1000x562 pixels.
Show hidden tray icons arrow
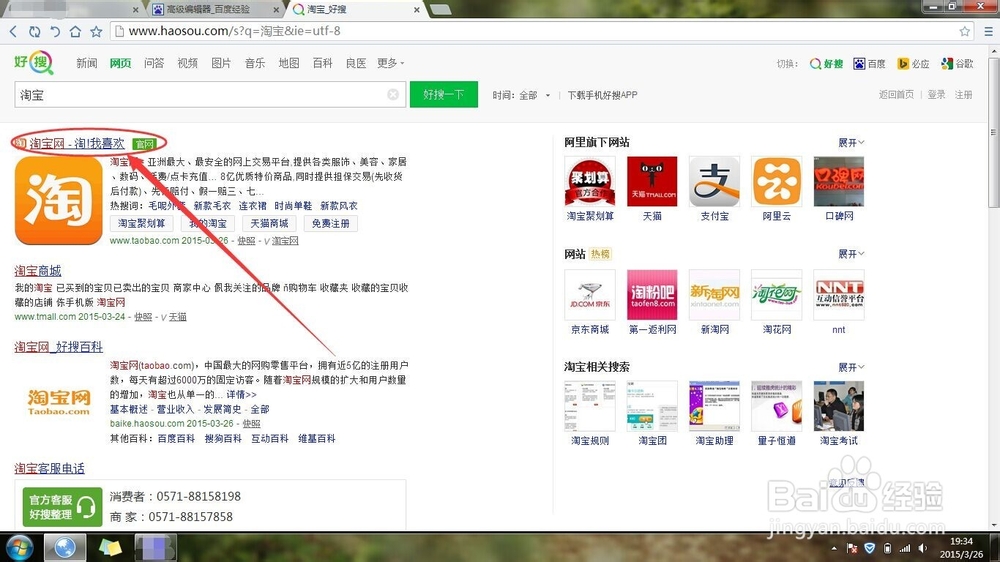pos(834,548)
